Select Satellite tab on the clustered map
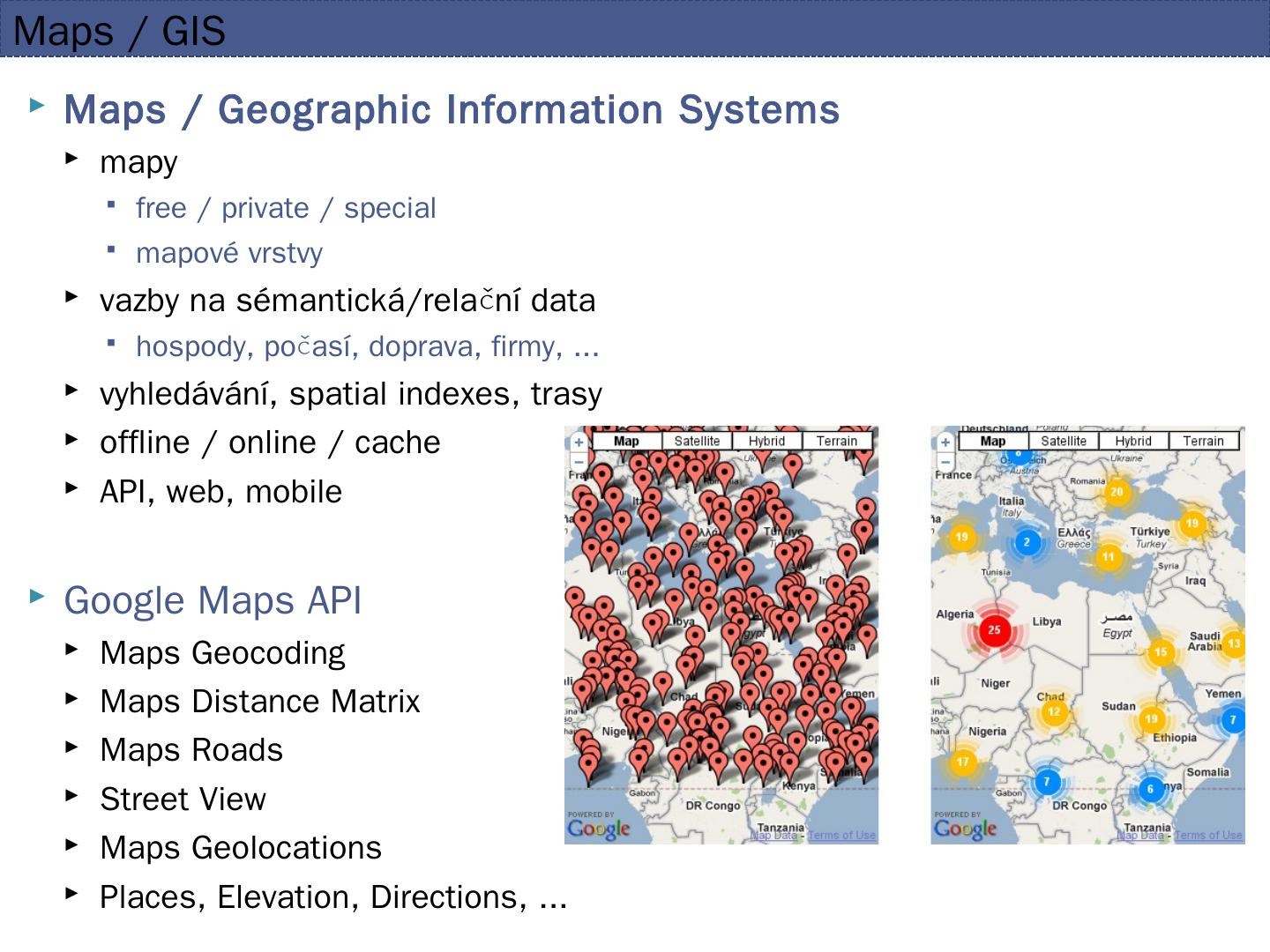Viewport: 1270px width, 952px height. 1063,441
